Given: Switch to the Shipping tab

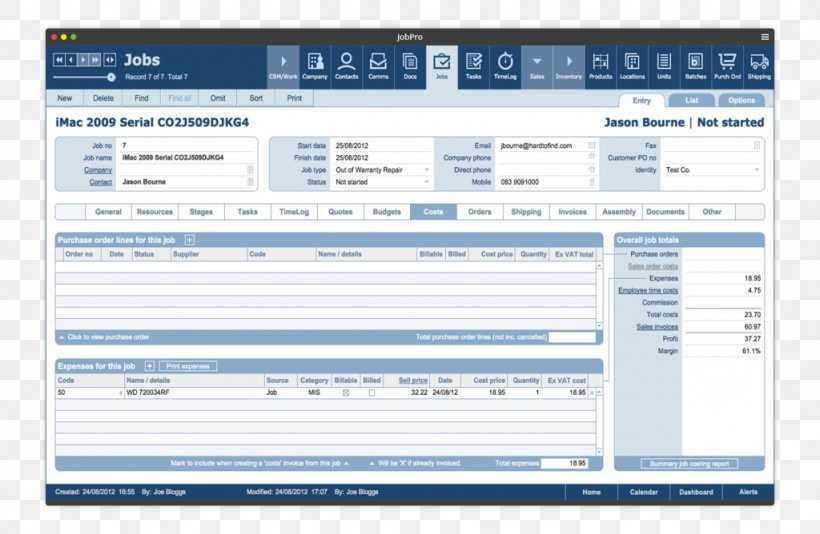Looking at the screenshot, I should tap(526, 212).
